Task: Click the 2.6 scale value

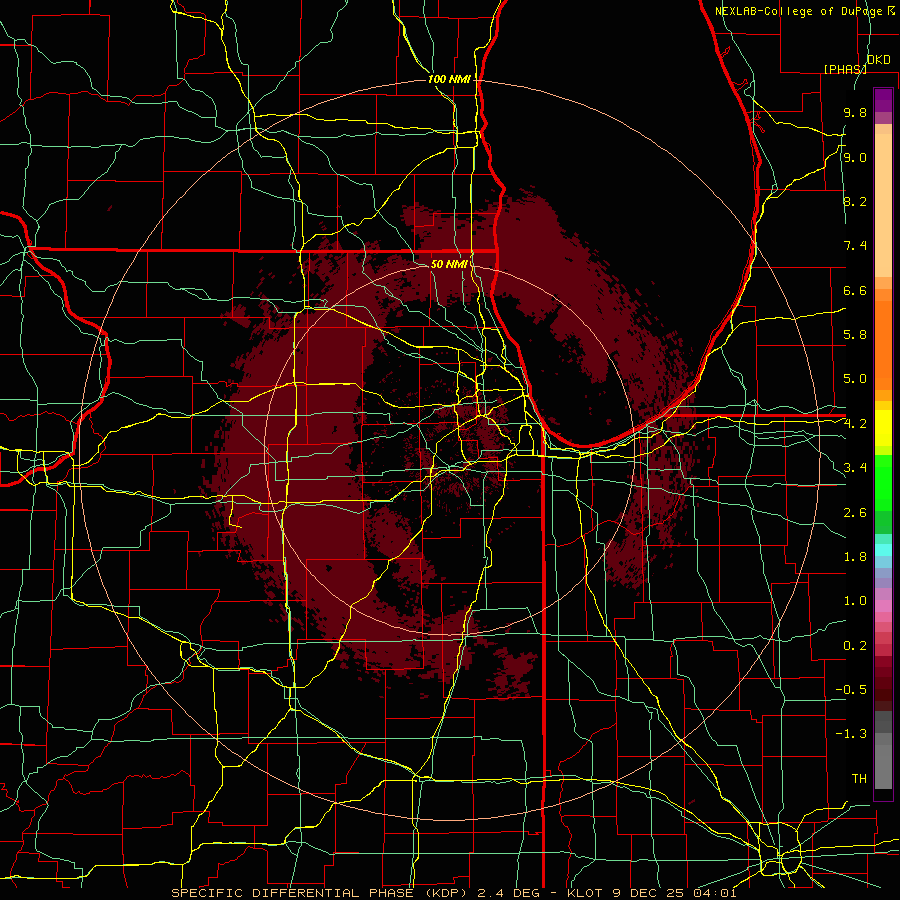Action: click(855, 512)
